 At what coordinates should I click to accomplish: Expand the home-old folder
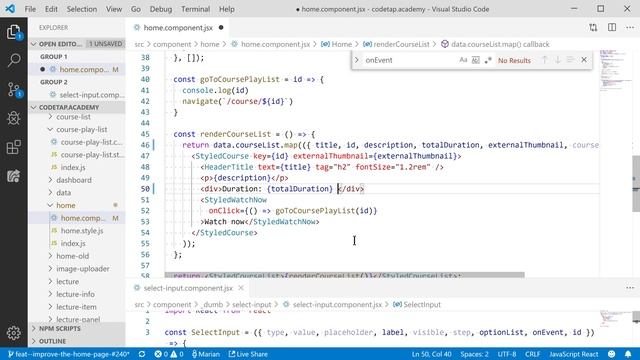pos(72,256)
